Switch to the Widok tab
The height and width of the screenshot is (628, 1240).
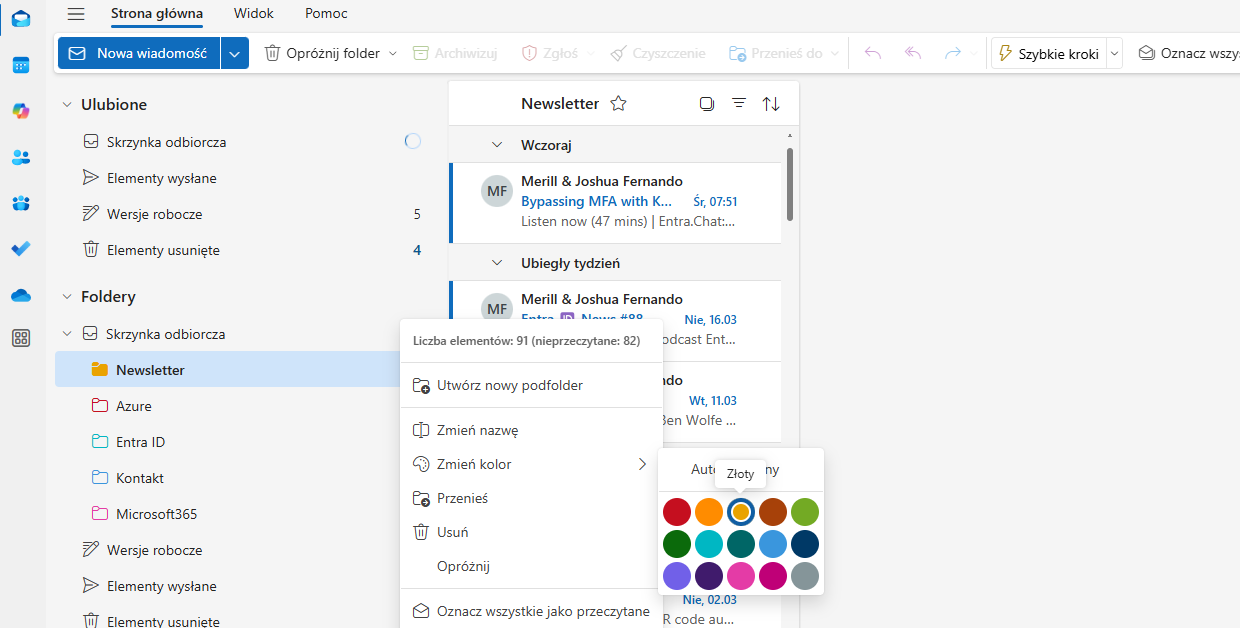(253, 14)
